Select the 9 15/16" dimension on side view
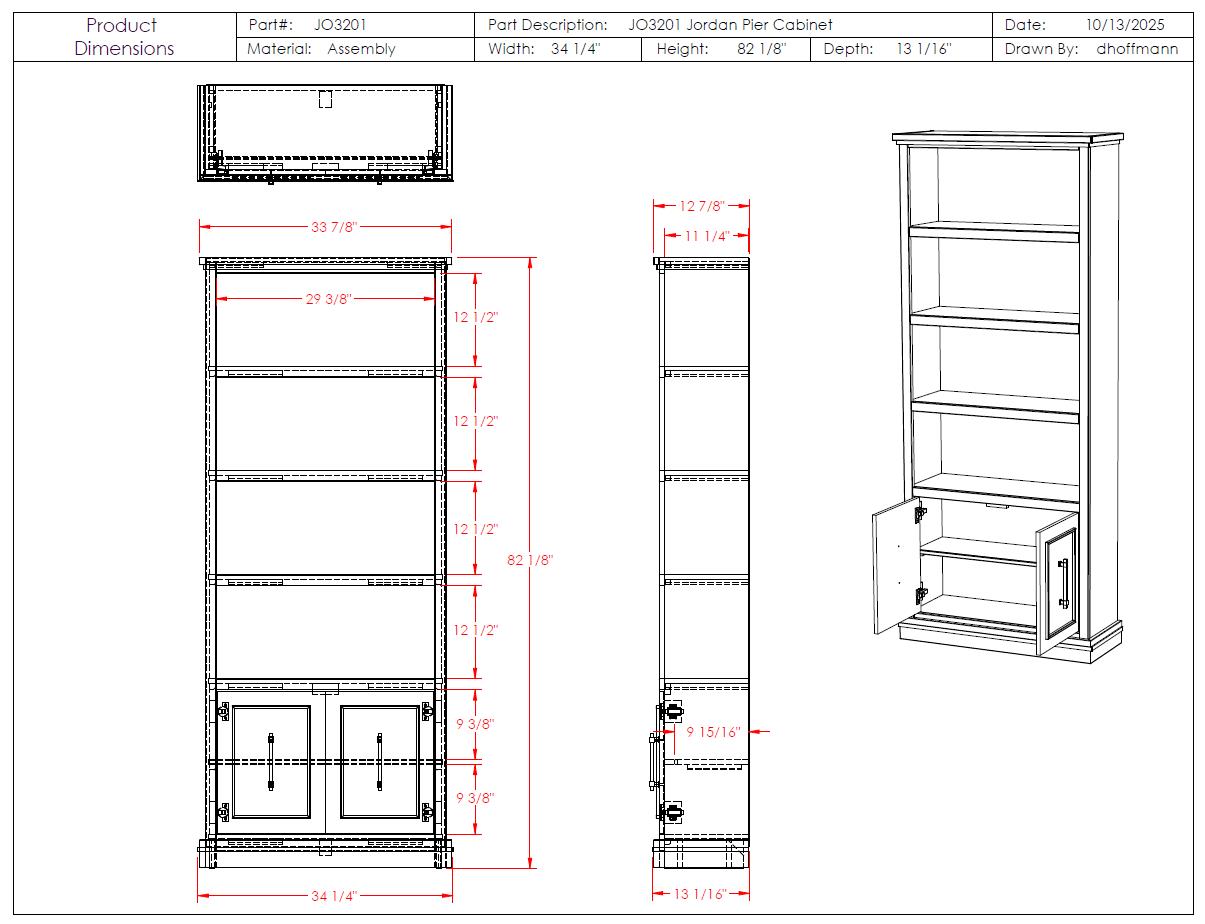Viewport: 1205px width, 924px height. click(714, 732)
